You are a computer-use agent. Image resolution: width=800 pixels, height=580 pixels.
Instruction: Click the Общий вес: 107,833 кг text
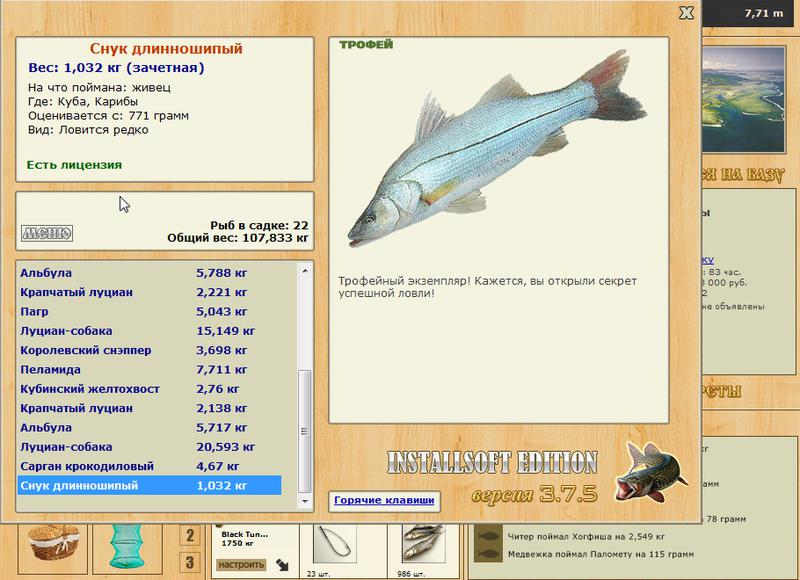[238, 238]
